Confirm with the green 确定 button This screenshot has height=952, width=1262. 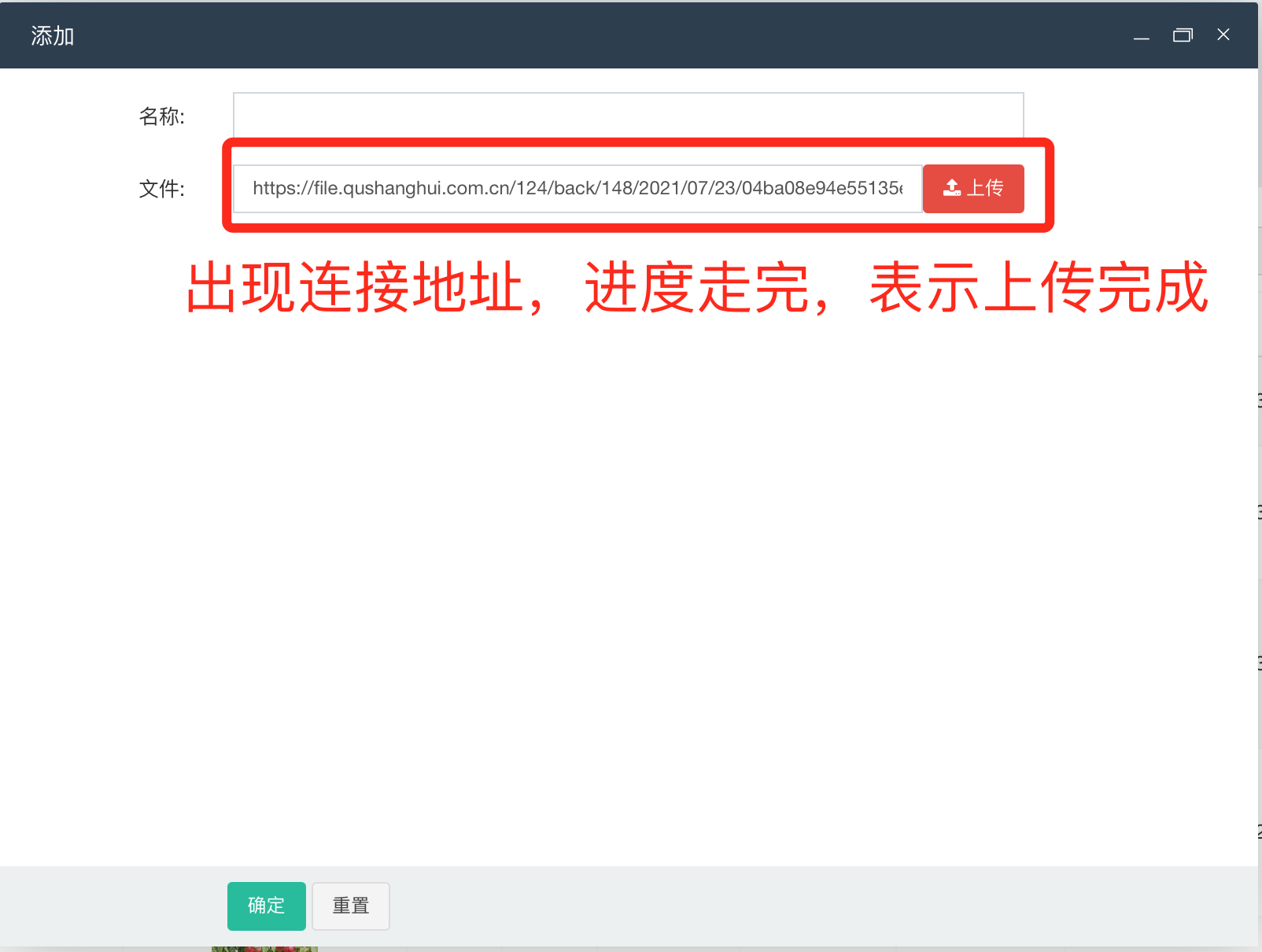266,906
